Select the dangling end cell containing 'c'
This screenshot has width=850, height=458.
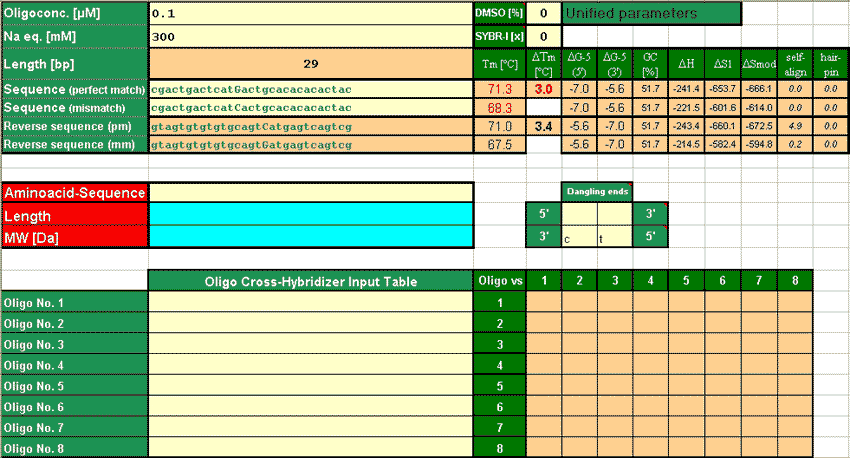(579, 237)
